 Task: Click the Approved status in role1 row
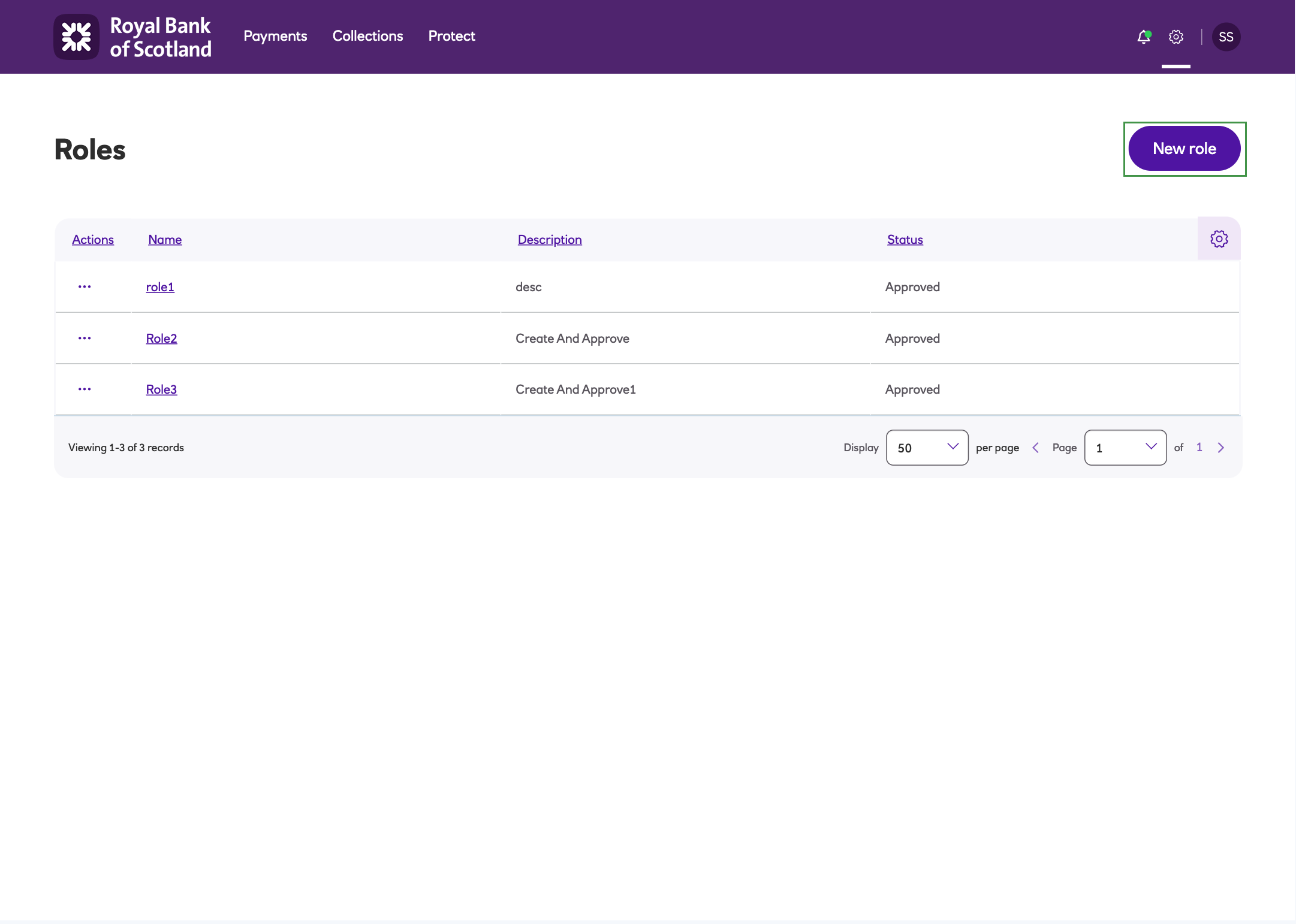[912, 287]
